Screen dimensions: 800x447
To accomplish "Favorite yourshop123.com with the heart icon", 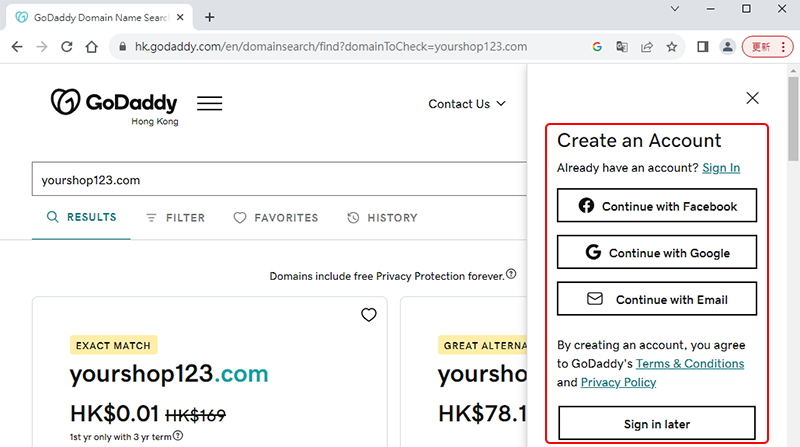I will [x=368, y=315].
